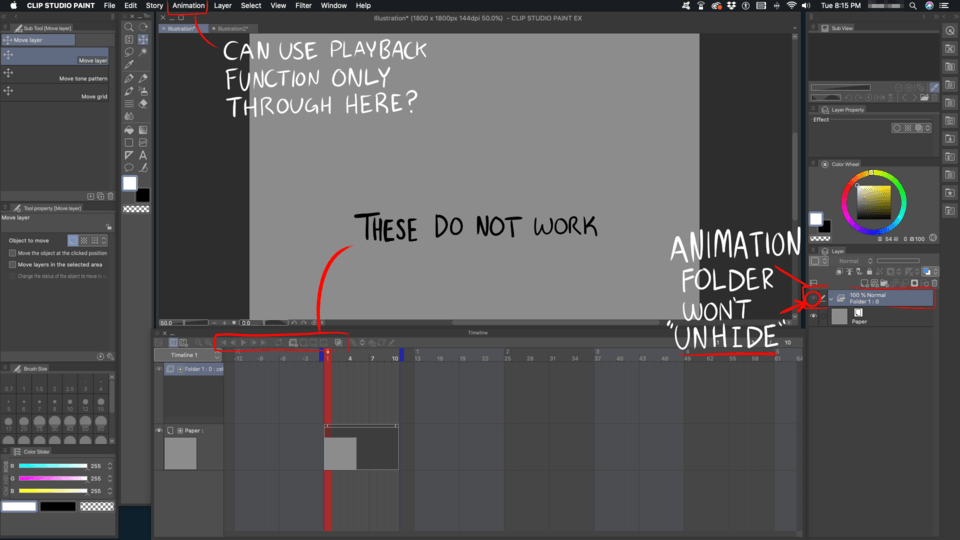The image size is (960, 540).
Task: Choose Move grid sub tool
Action: 55,92
